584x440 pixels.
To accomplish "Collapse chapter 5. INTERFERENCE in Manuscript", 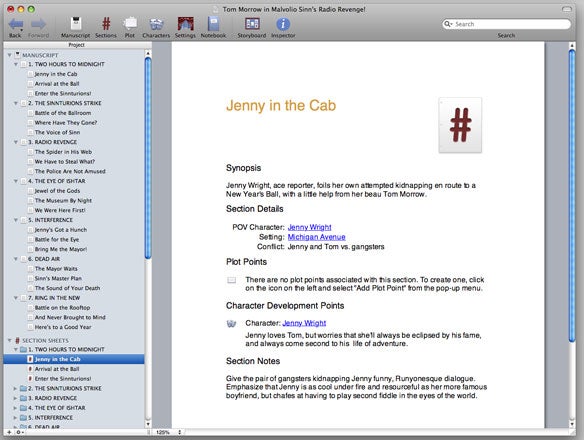I will click(16, 220).
